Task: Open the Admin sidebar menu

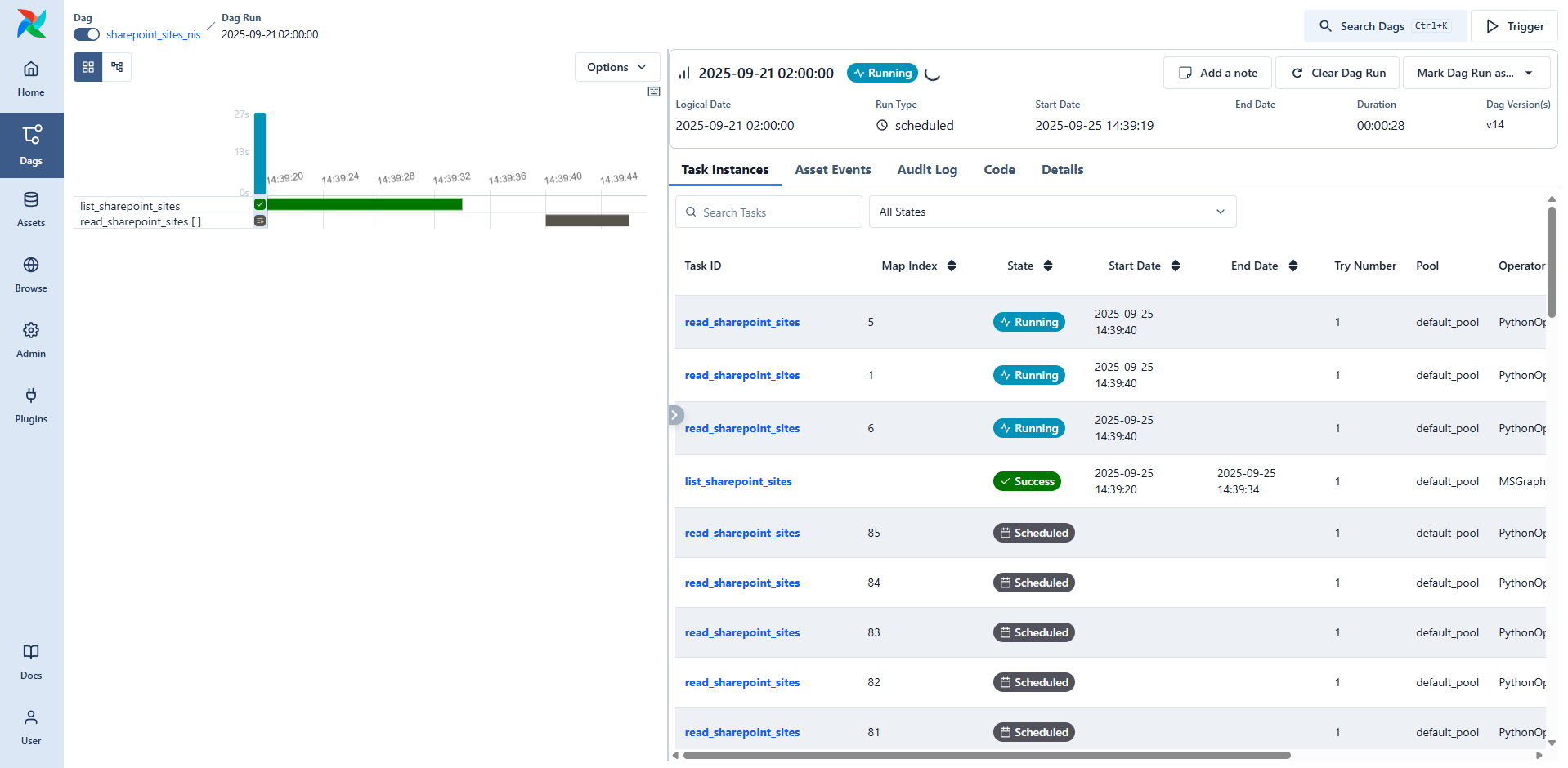Action: (x=31, y=341)
